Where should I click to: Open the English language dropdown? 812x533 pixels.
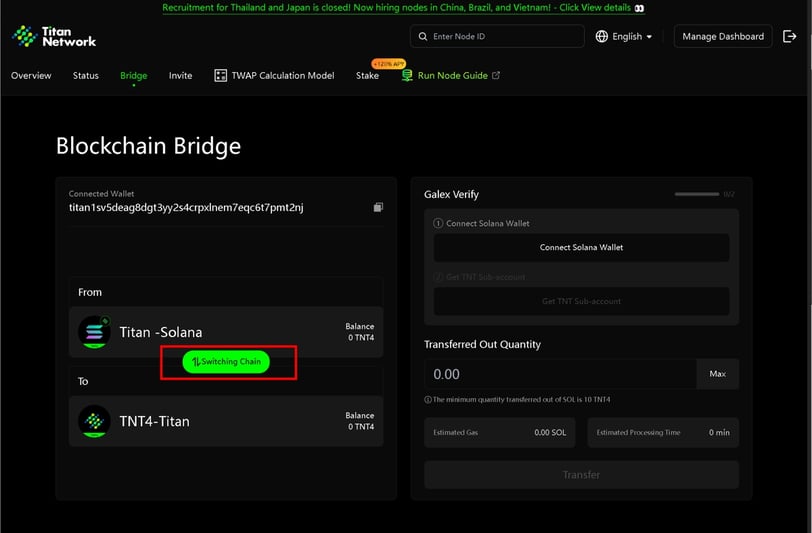coord(624,36)
